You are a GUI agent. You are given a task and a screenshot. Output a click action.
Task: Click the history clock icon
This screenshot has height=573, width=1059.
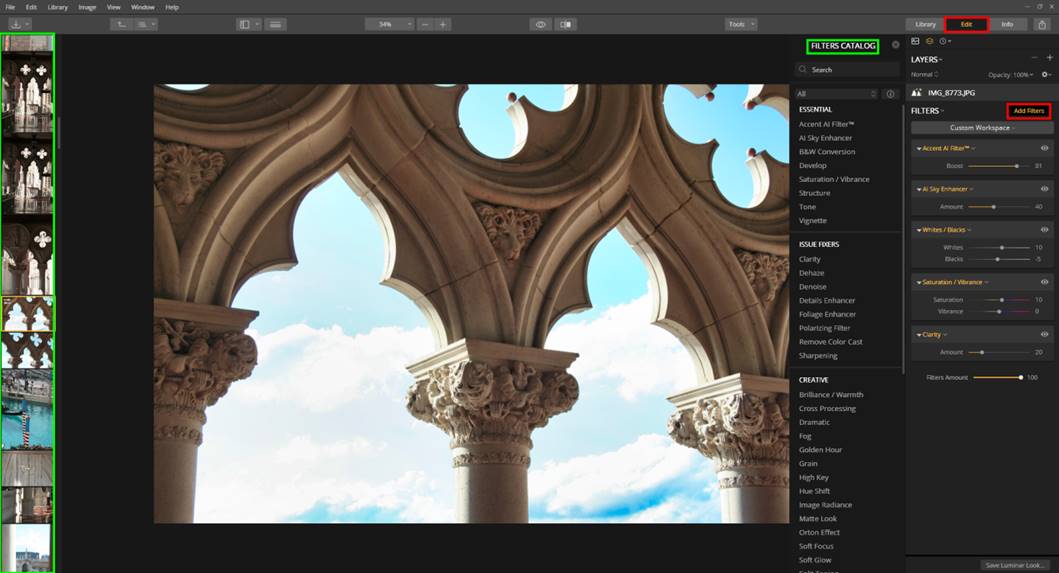944,41
